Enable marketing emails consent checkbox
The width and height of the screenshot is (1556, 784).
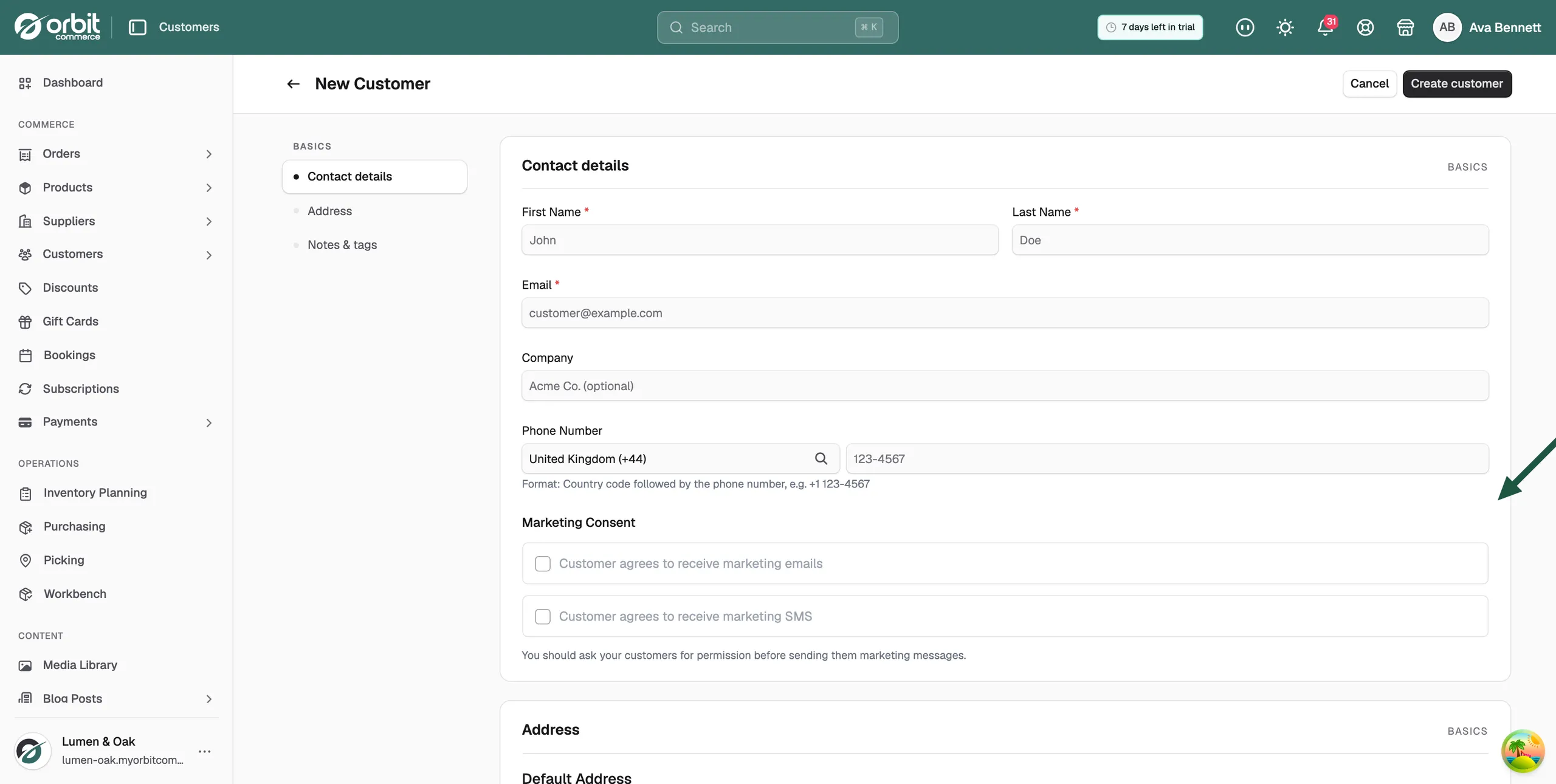[x=543, y=564]
